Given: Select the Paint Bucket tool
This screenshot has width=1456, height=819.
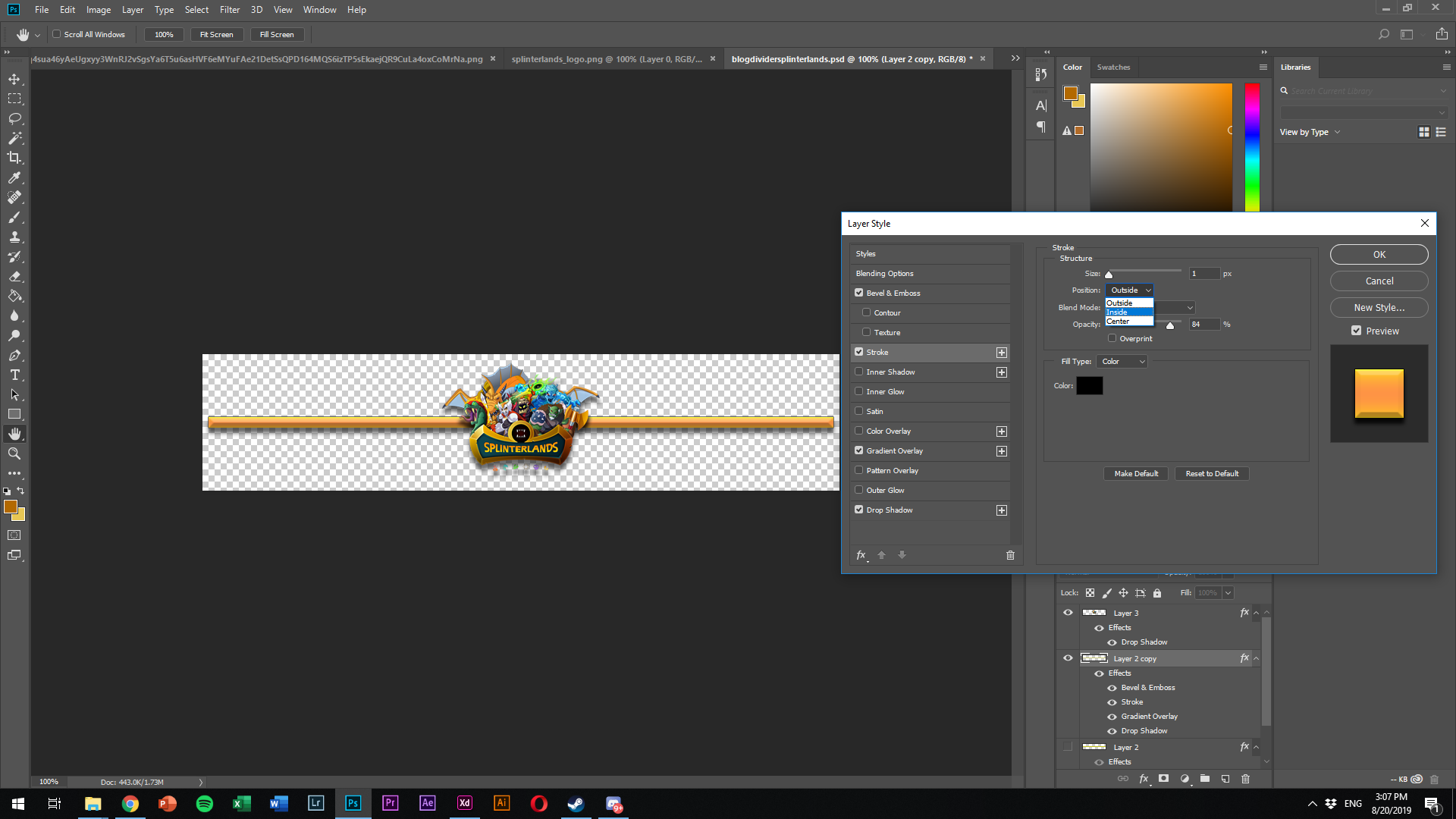Looking at the screenshot, I should click(14, 297).
